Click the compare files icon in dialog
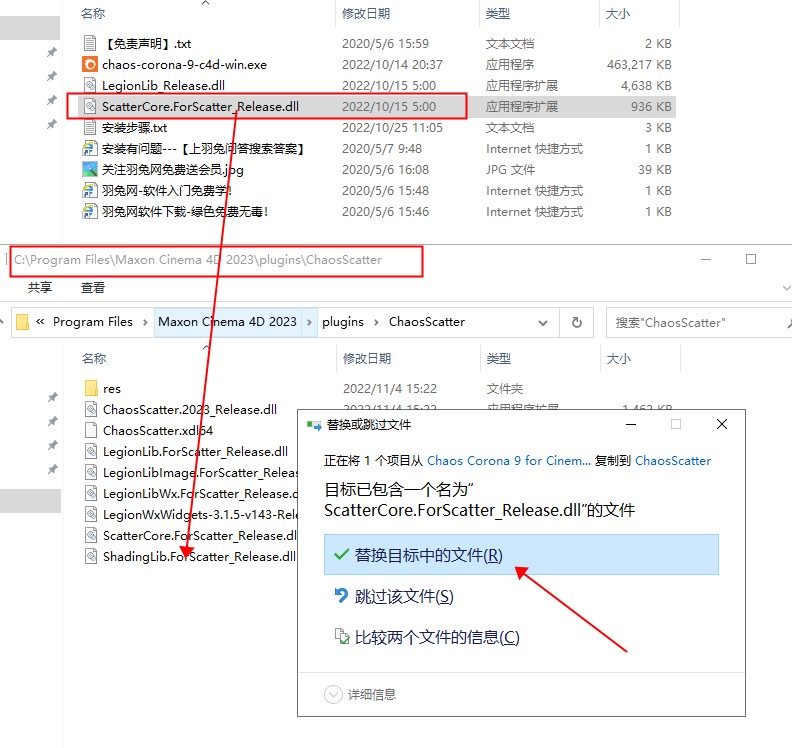Viewport: 792px width, 748px height. coord(342,636)
